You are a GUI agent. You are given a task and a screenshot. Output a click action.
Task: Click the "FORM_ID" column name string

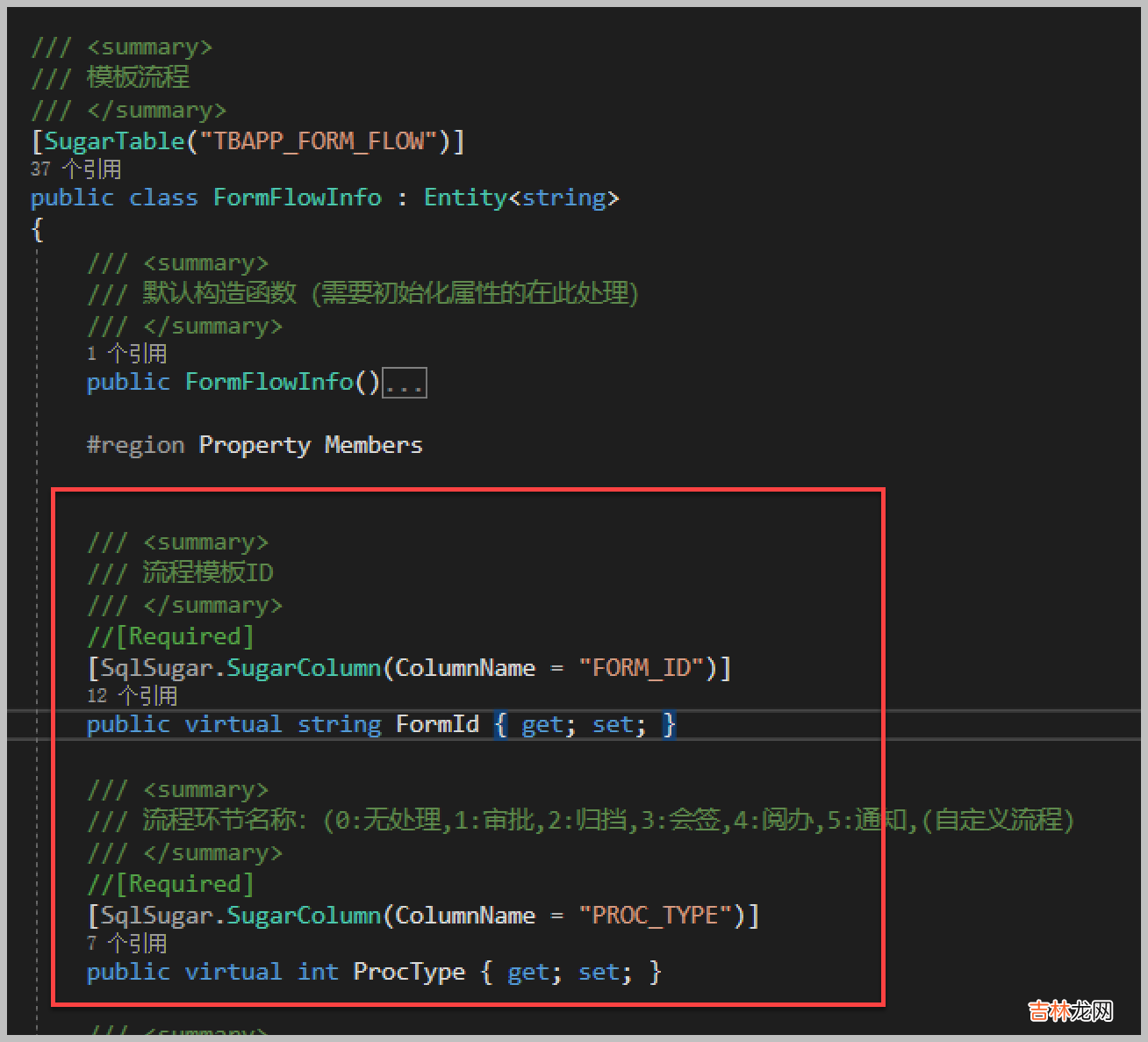click(642, 668)
